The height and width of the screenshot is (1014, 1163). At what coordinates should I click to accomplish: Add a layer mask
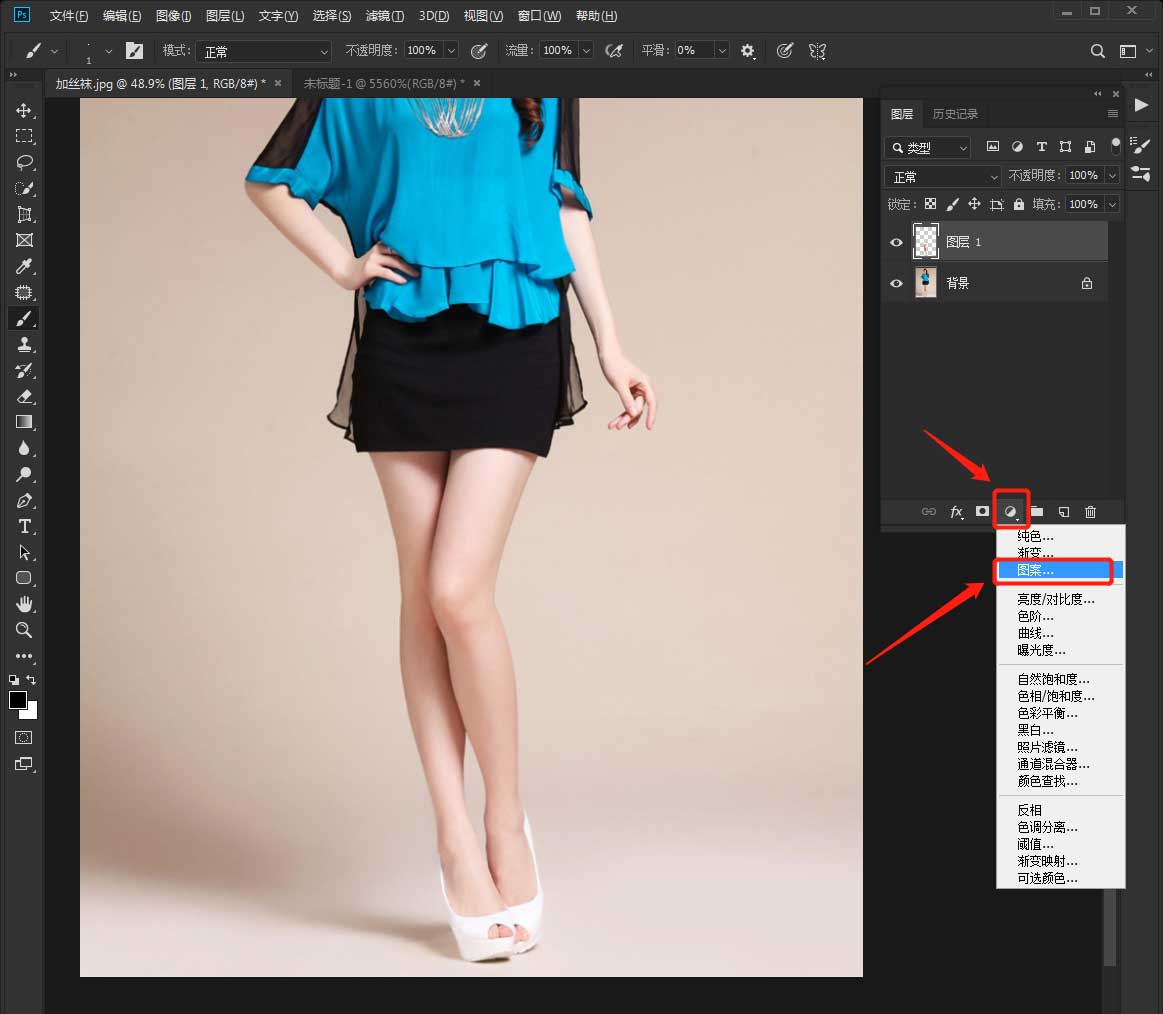[982, 511]
